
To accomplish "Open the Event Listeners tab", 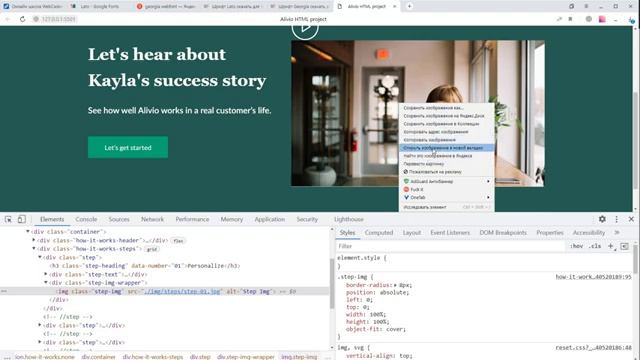I will (x=450, y=232).
